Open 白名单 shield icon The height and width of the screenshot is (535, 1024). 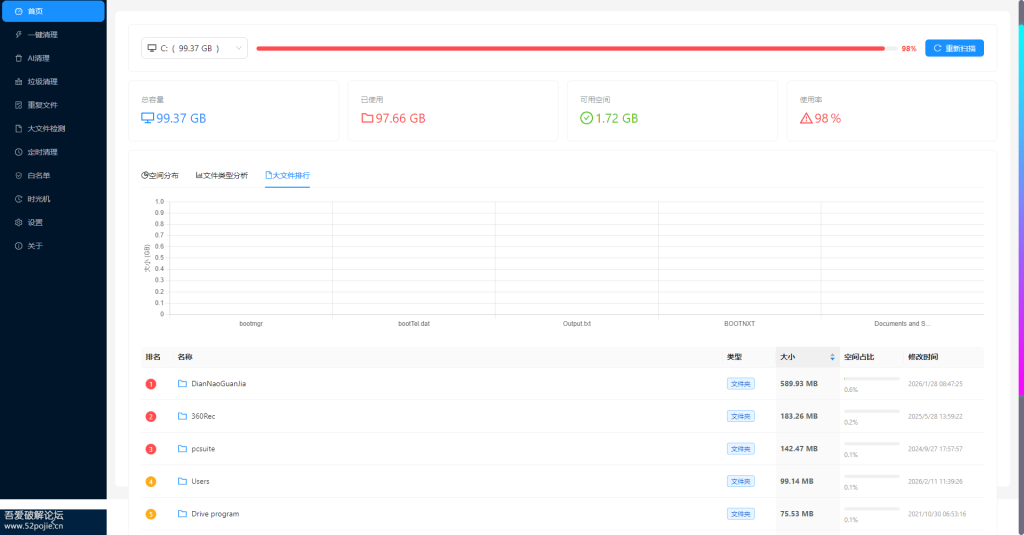coord(18,175)
